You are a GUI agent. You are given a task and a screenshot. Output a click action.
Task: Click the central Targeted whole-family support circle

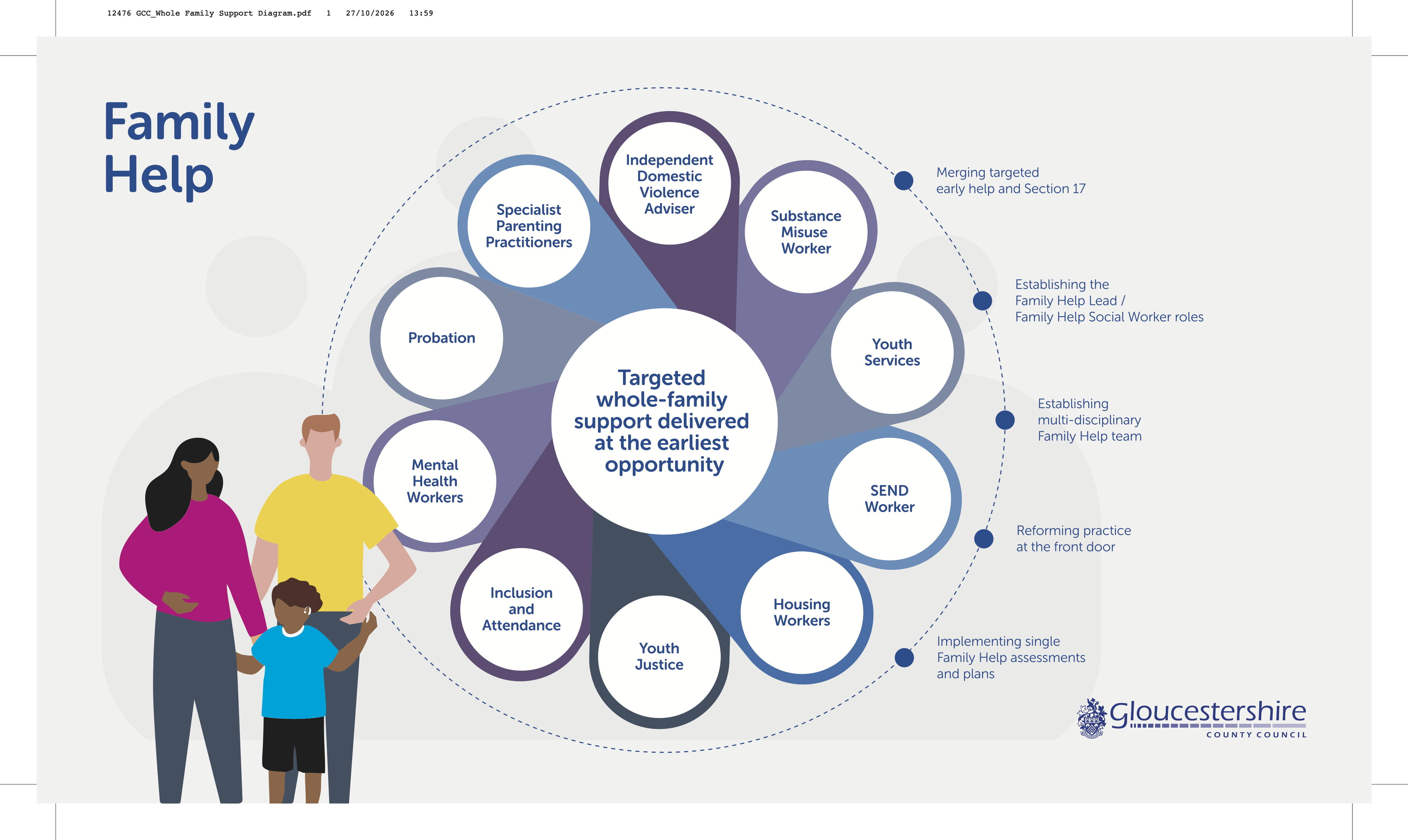664,421
